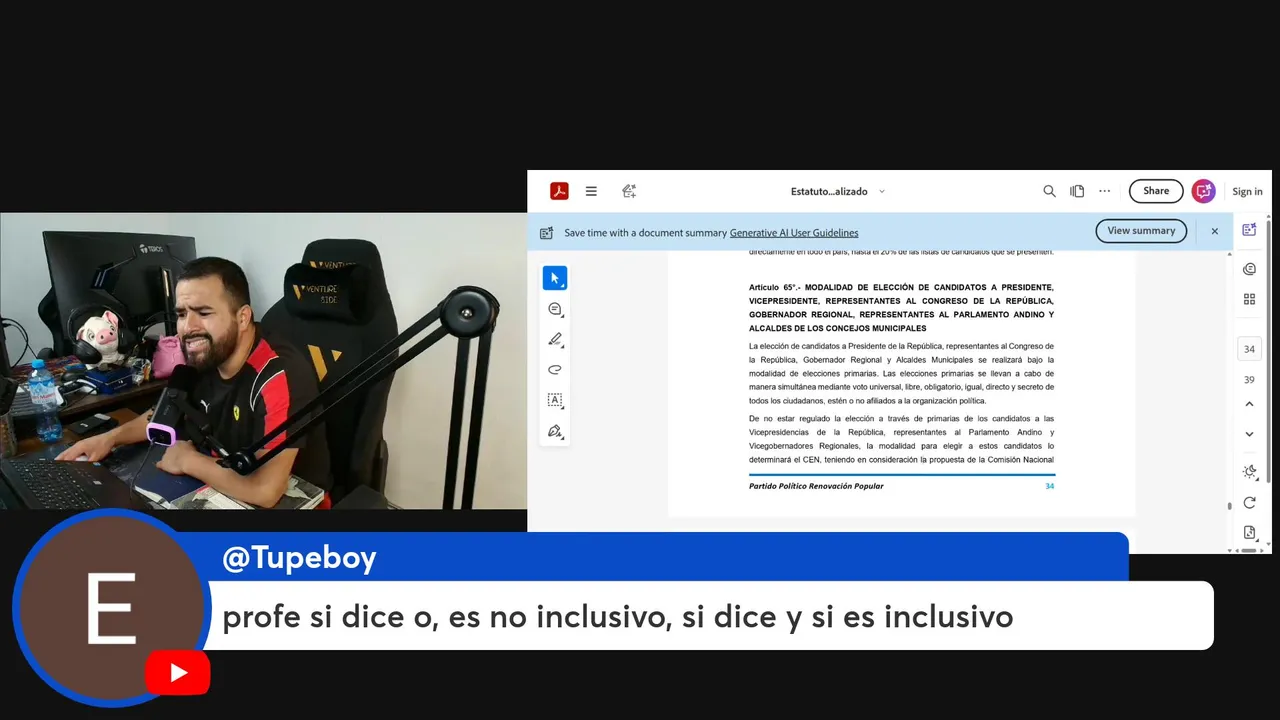Click the YouTube logo in the overlay
Screen dimensions: 1280x720
pos(177,673)
